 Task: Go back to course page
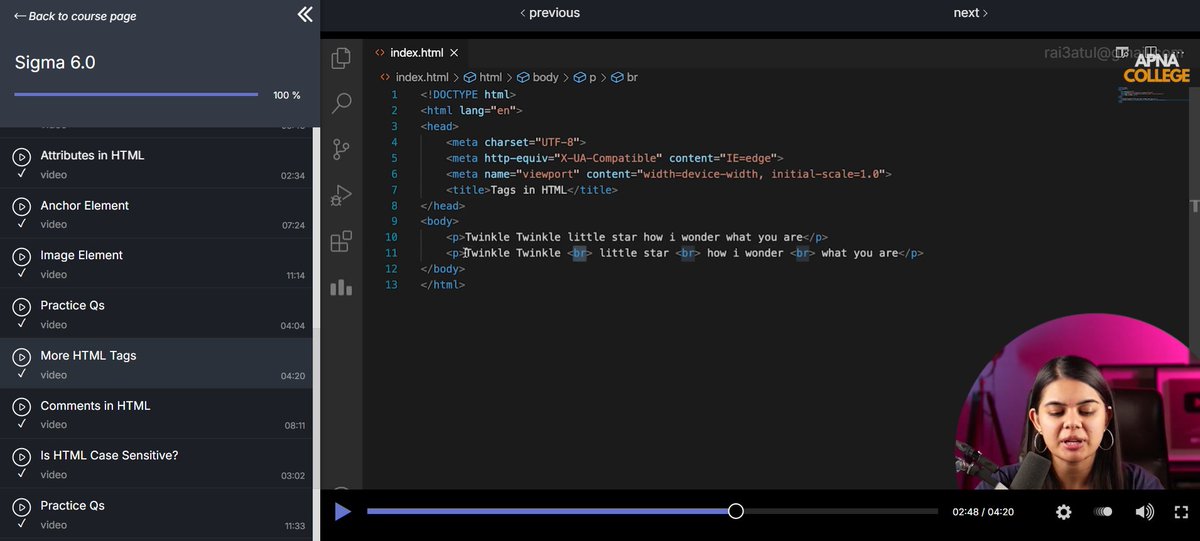[x=75, y=16]
